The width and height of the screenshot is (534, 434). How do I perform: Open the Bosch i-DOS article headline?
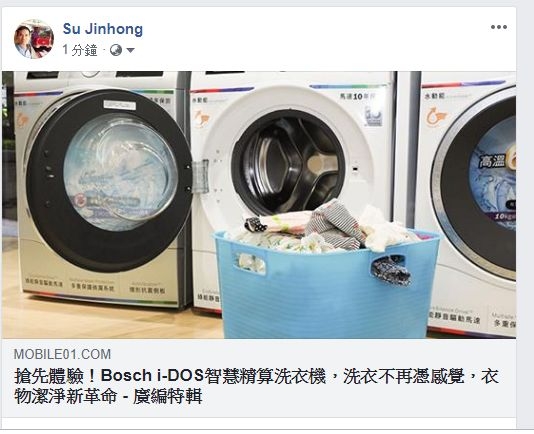coord(256,386)
